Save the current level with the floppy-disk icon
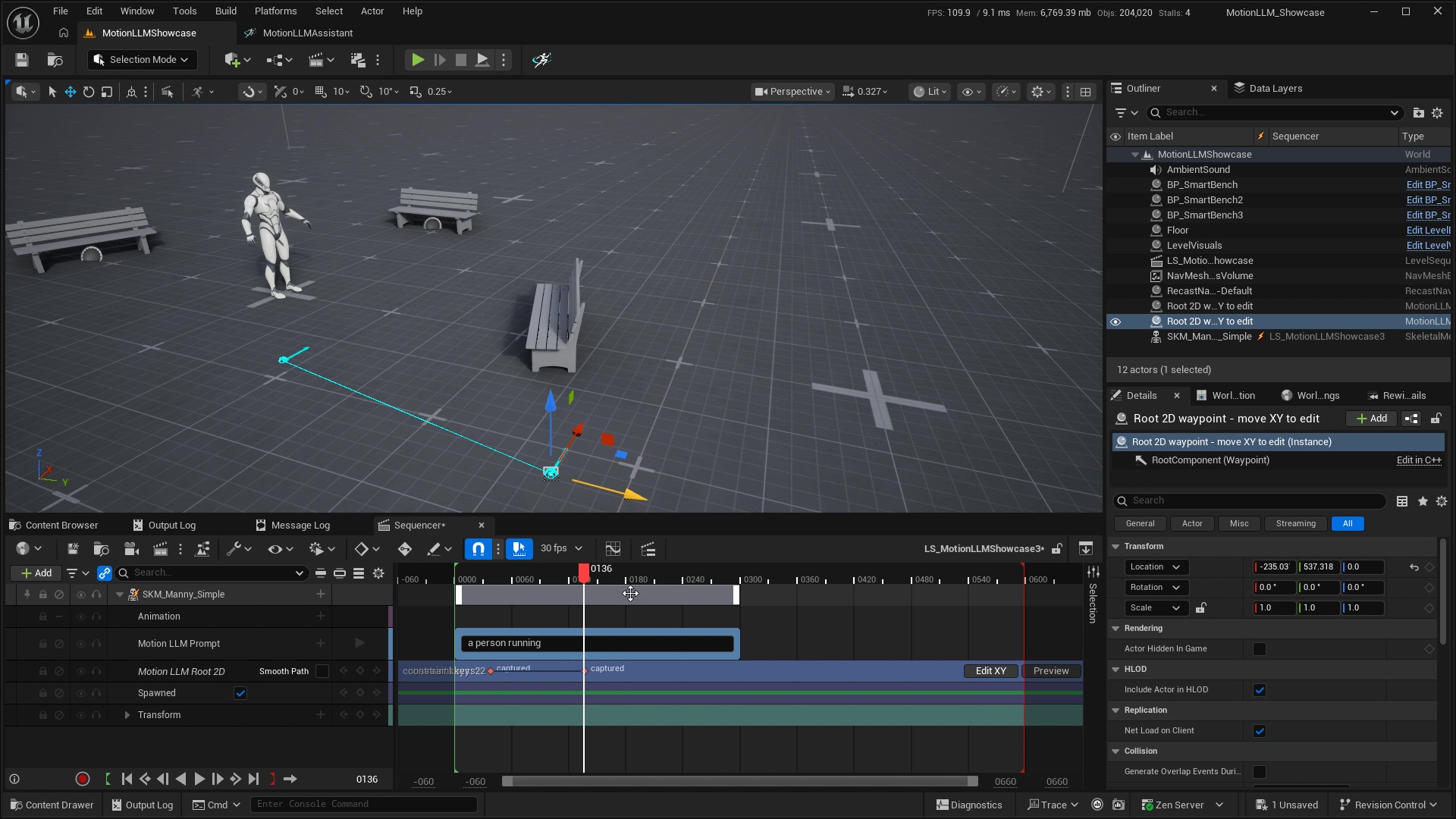 pyautogui.click(x=21, y=60)
